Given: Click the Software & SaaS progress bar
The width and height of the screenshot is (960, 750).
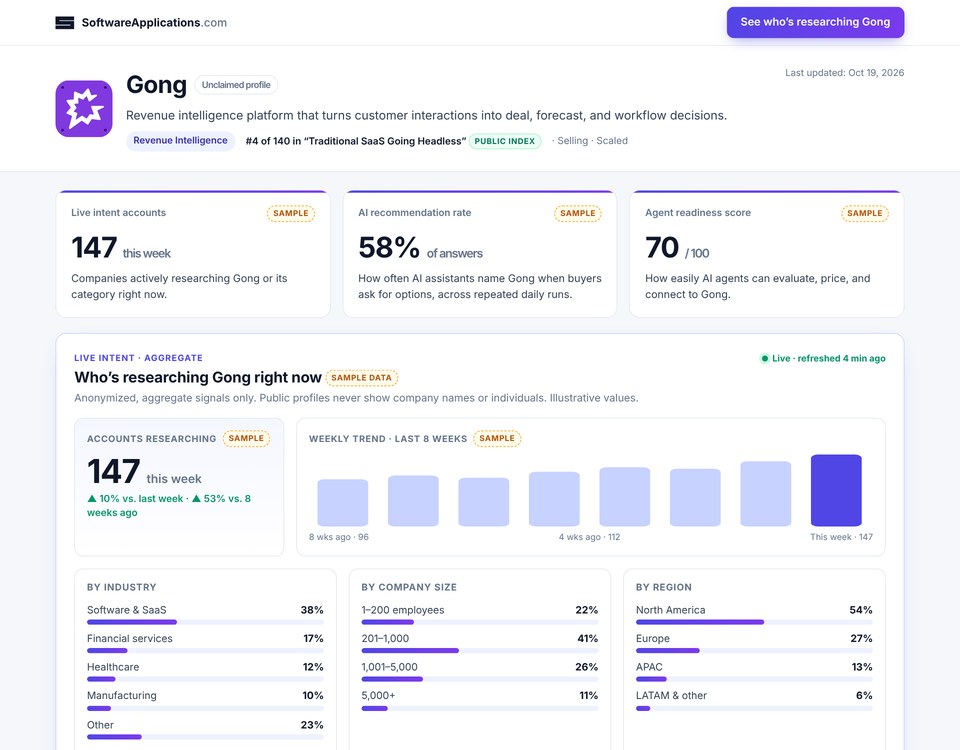Looking at the screenshot, I should click(205, 622).
